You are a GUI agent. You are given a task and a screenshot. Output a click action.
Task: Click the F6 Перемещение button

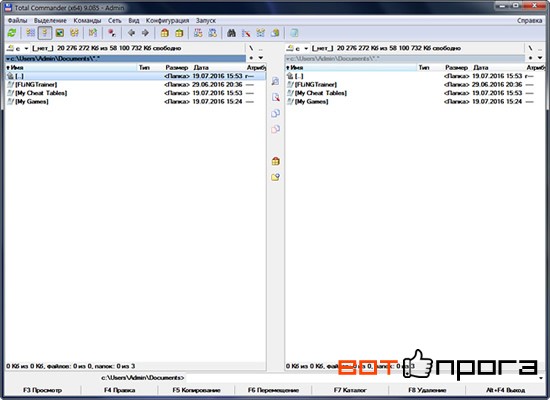pos(273,390)
